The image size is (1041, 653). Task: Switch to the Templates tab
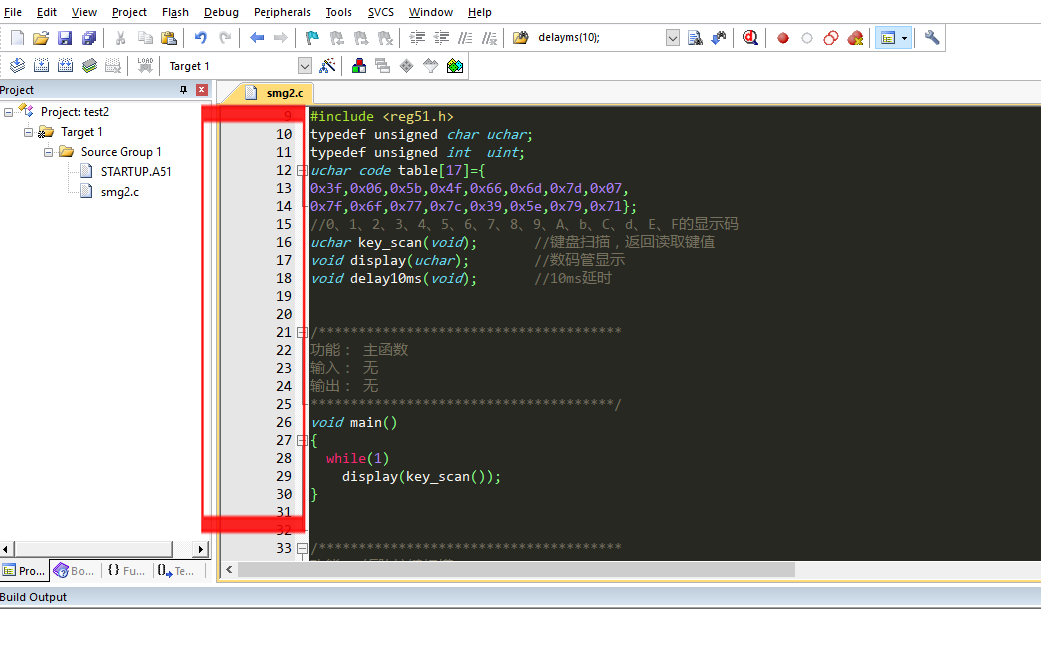click(177, 571)
